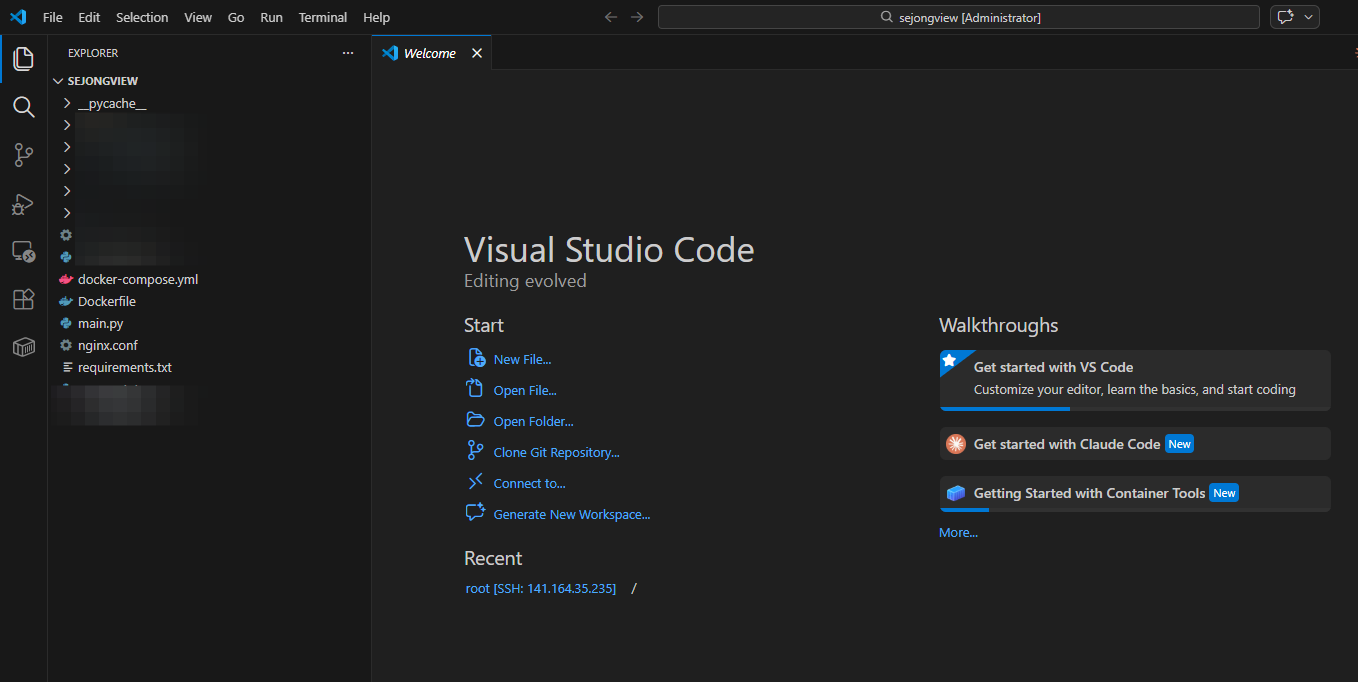
Task: Open Explorer's more actions ellipsis menu
Action: (x=348, y=53)
